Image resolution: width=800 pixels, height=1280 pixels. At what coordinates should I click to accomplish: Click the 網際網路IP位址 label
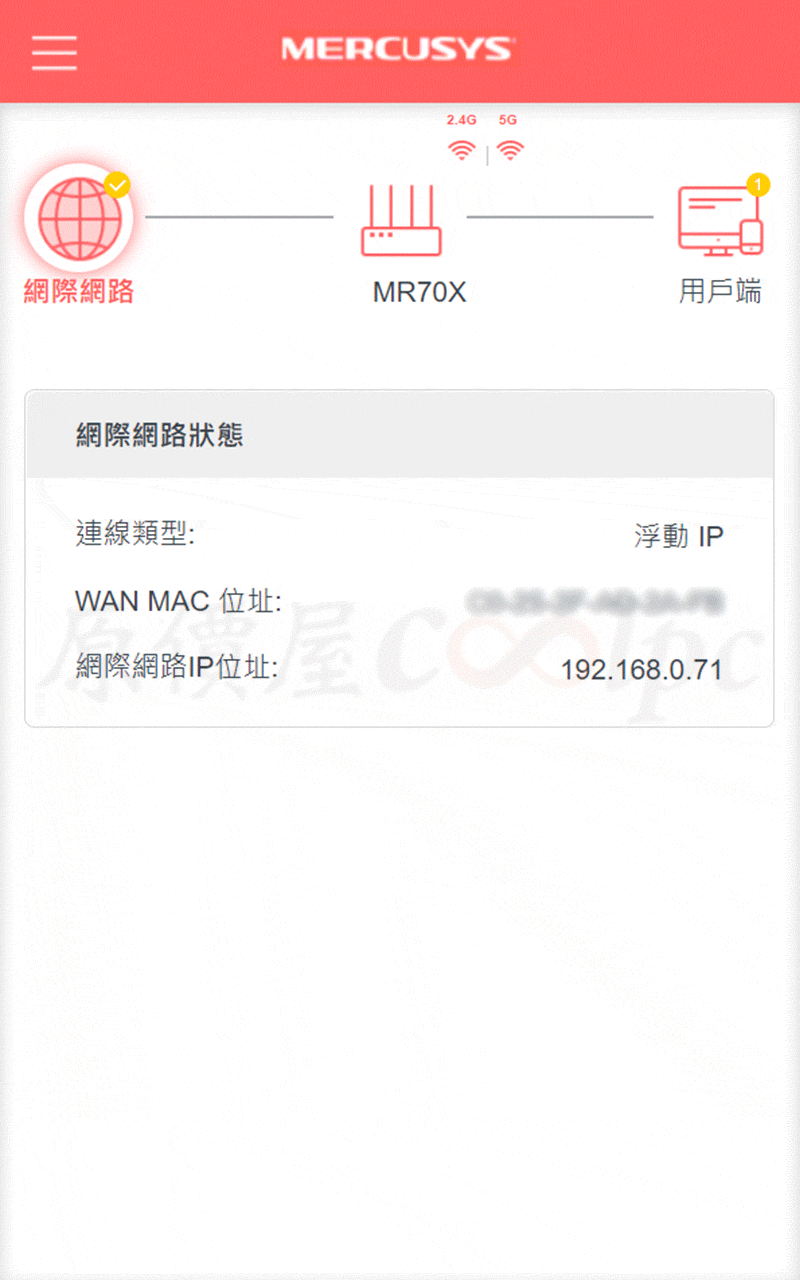tap(176, 667)
